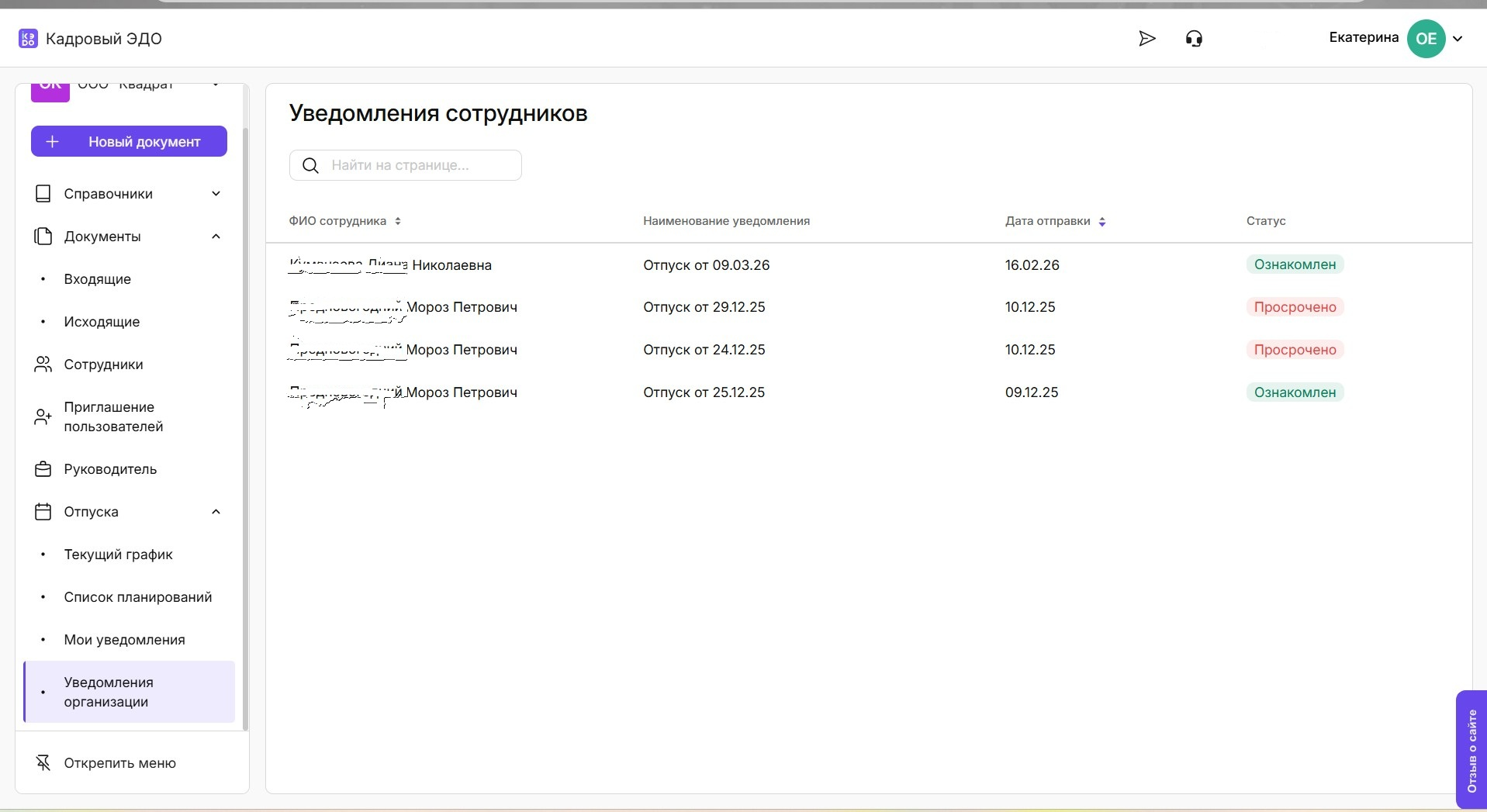Expand the Справочники menu section
The image size is (1487, 812).
216,194
